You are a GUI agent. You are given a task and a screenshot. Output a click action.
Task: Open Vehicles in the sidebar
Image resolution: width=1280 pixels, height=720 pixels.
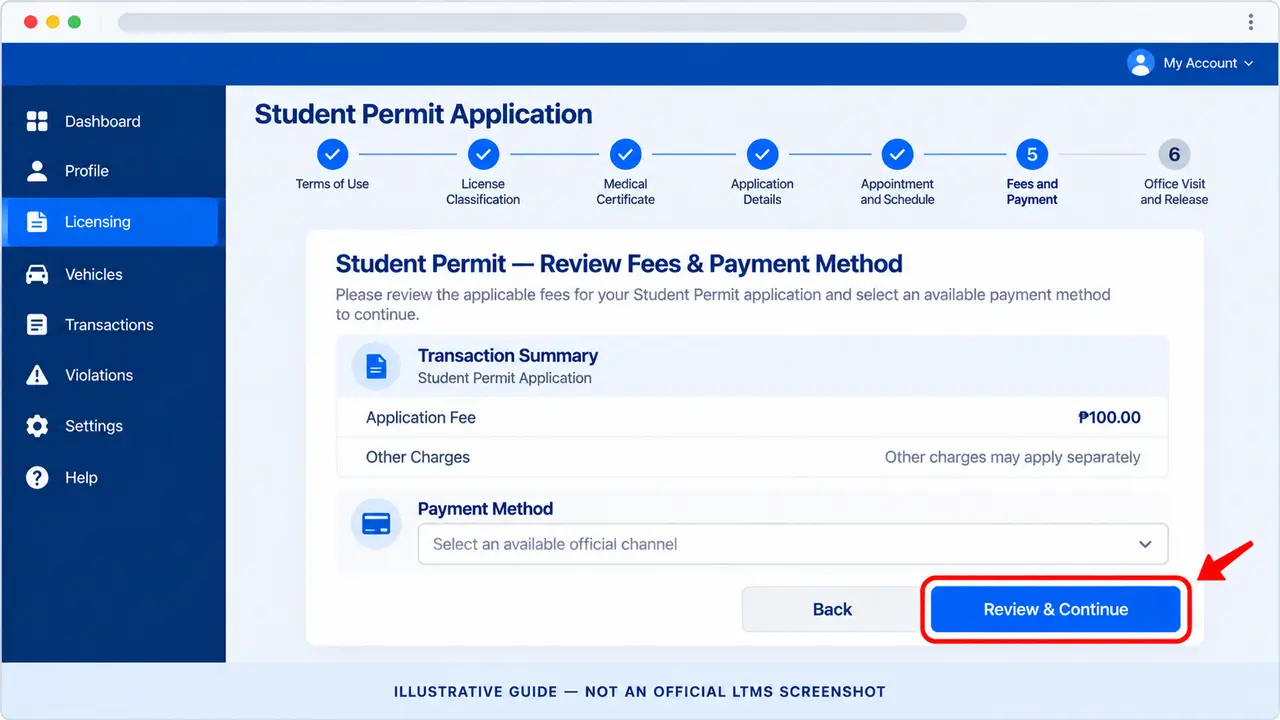(x=110, y=274)
